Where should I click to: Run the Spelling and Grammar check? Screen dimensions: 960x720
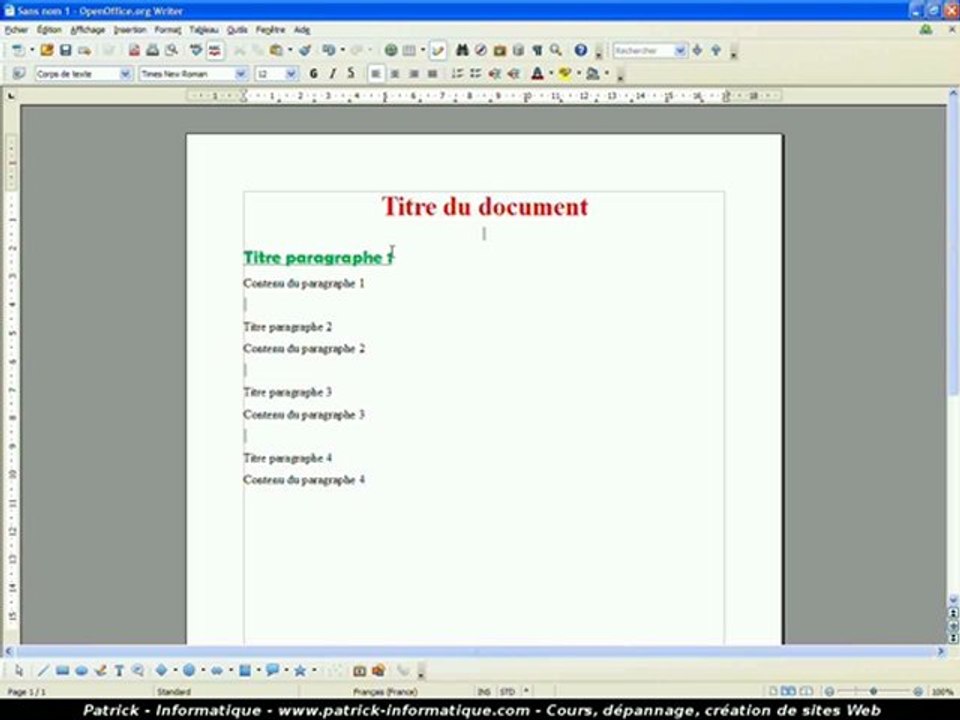196,50
